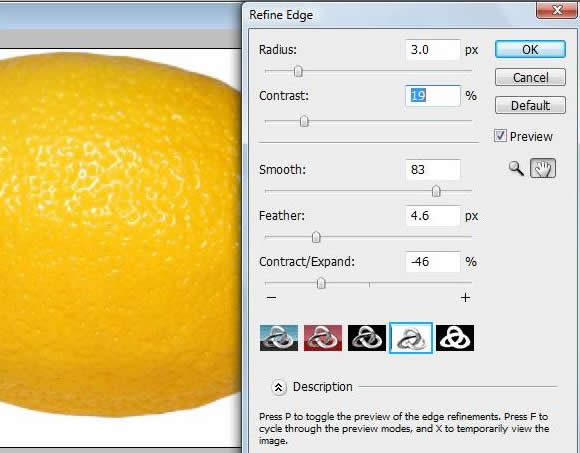
Task: Choose the Quick Mask red preview thumbnail
Action: pyautogui.click(x=323, y=338)
